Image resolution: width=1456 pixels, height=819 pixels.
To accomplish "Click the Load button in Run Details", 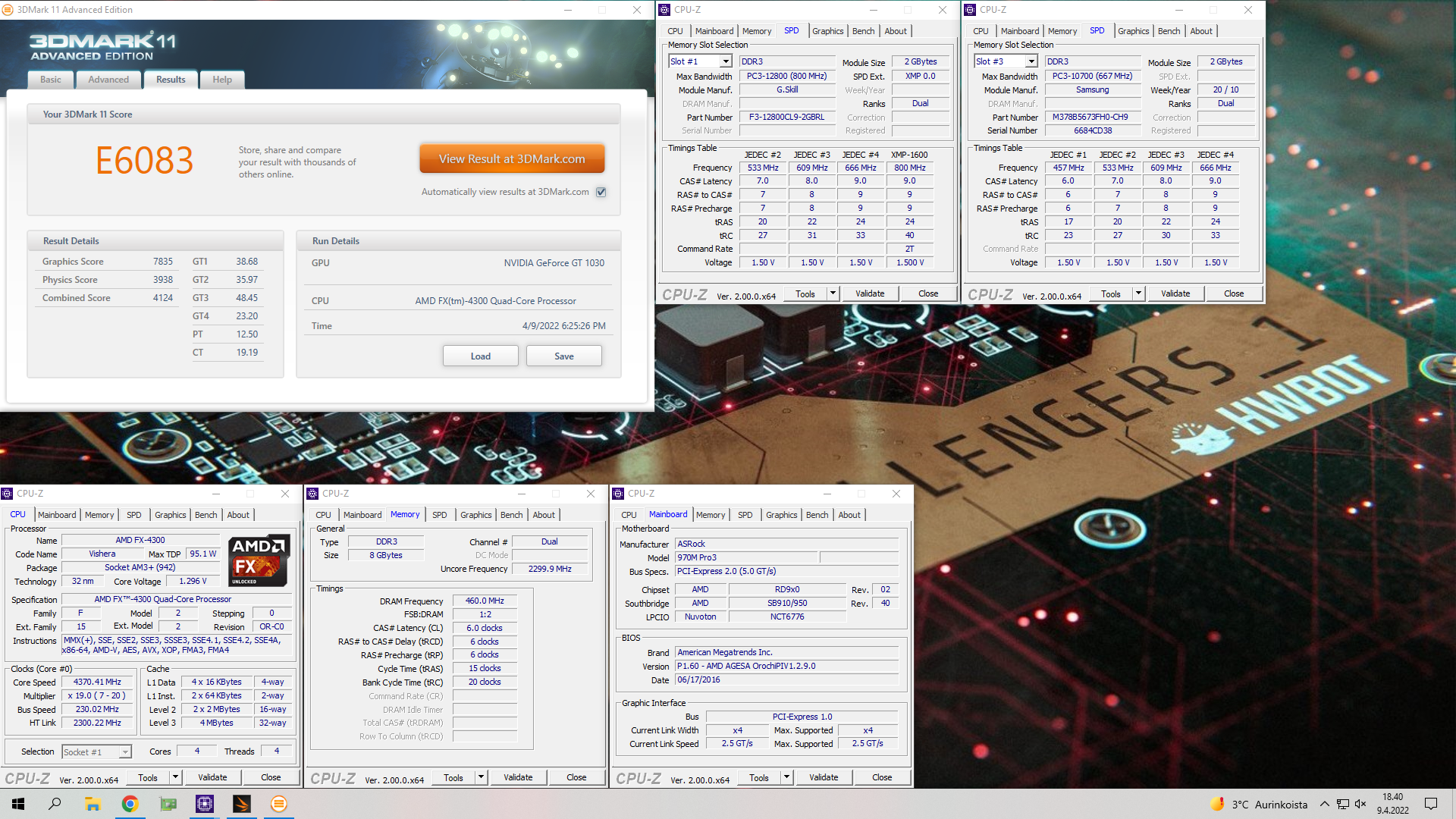I will [481, 356].
